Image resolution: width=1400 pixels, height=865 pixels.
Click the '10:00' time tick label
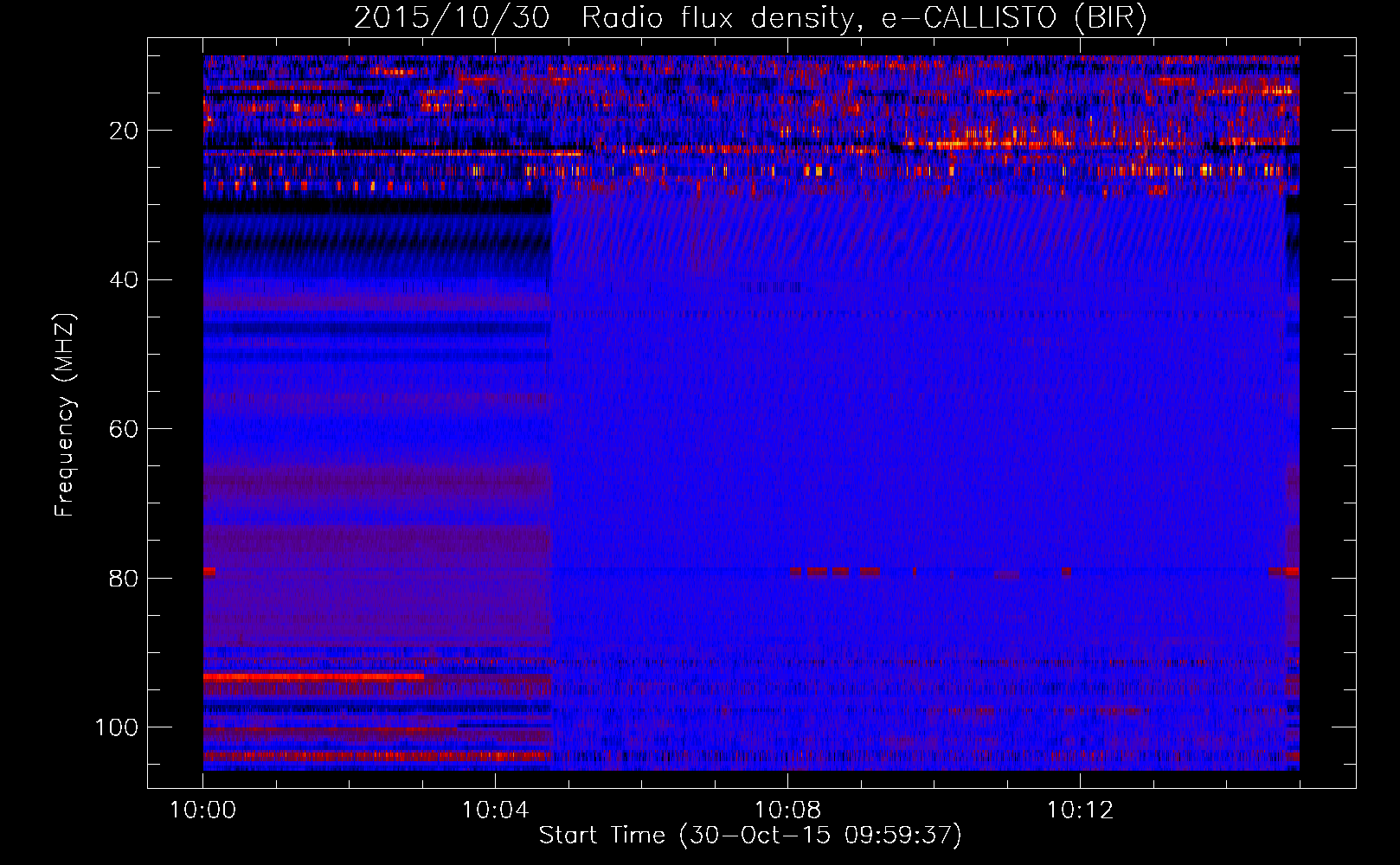coord(202,811)
